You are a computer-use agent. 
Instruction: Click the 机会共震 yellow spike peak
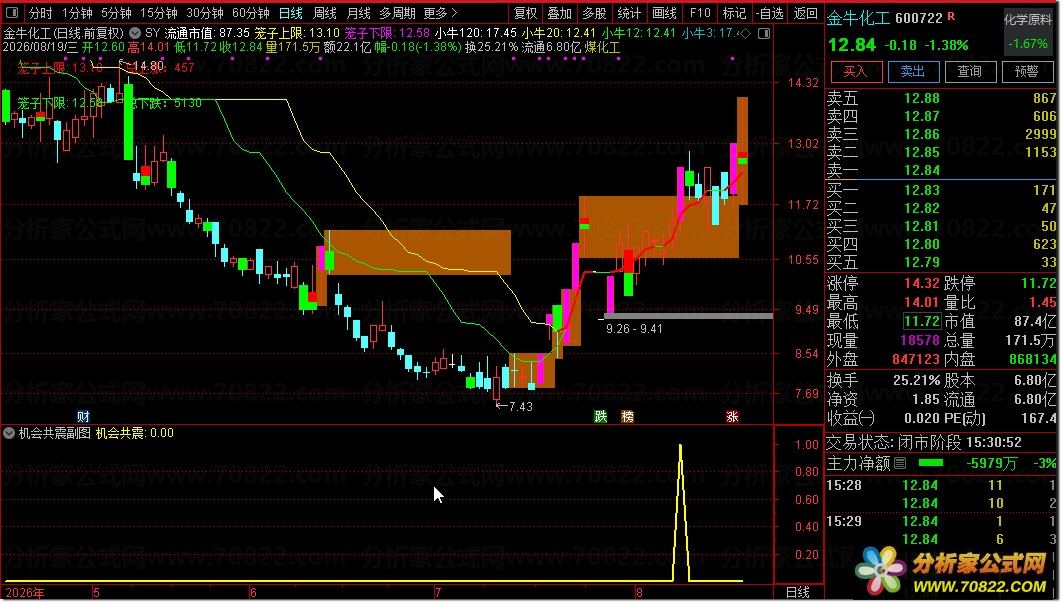click(x=680, y=446)
